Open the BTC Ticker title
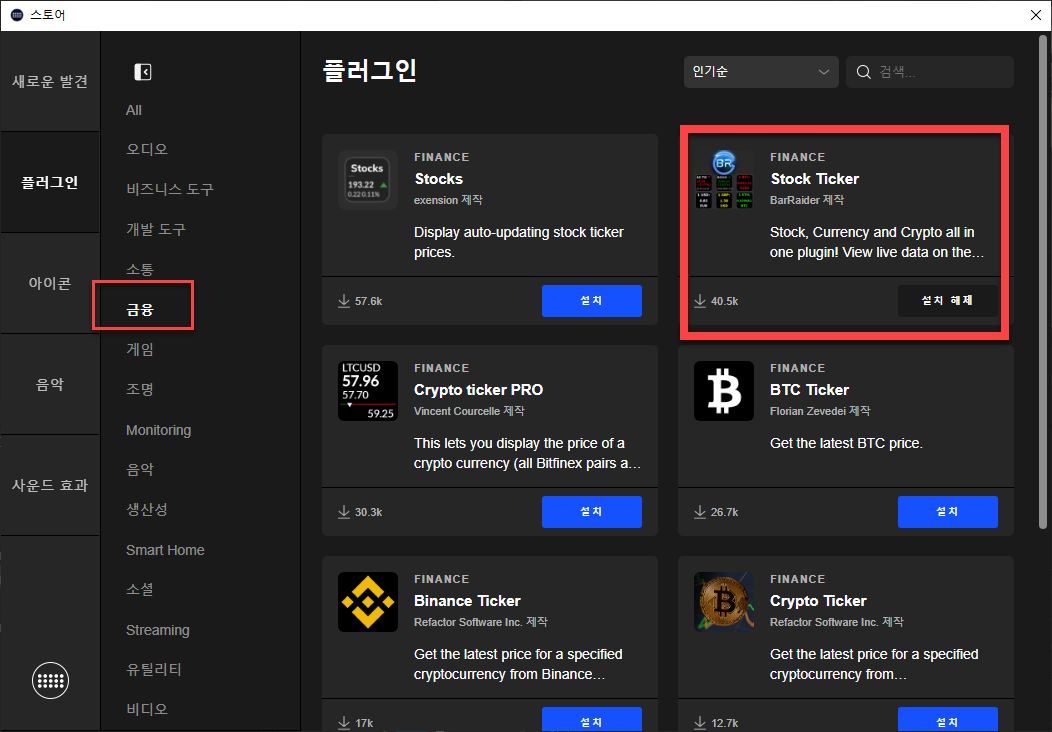 [x=809, y=390]
